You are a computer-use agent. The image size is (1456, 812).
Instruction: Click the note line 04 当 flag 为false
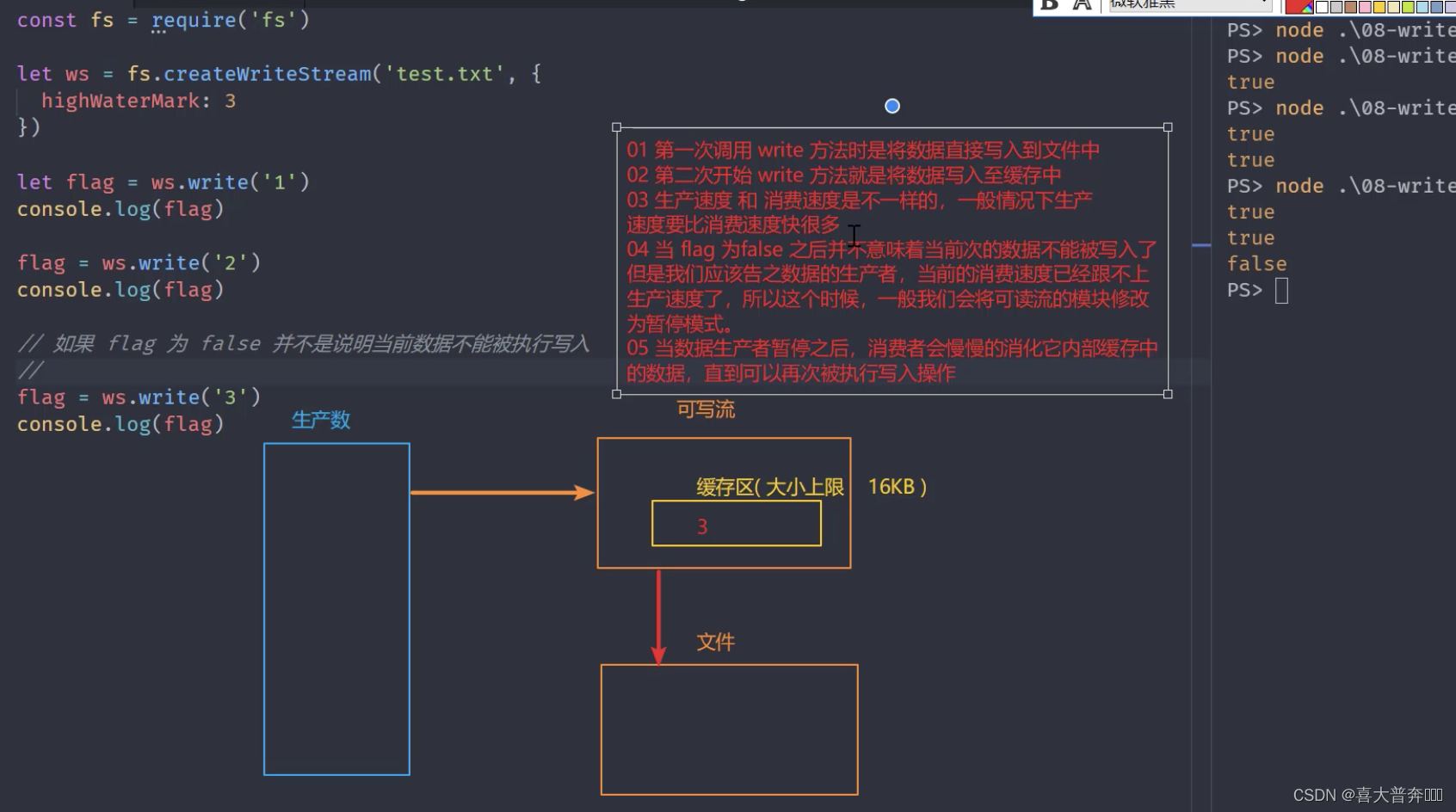(x=891, y=249)
